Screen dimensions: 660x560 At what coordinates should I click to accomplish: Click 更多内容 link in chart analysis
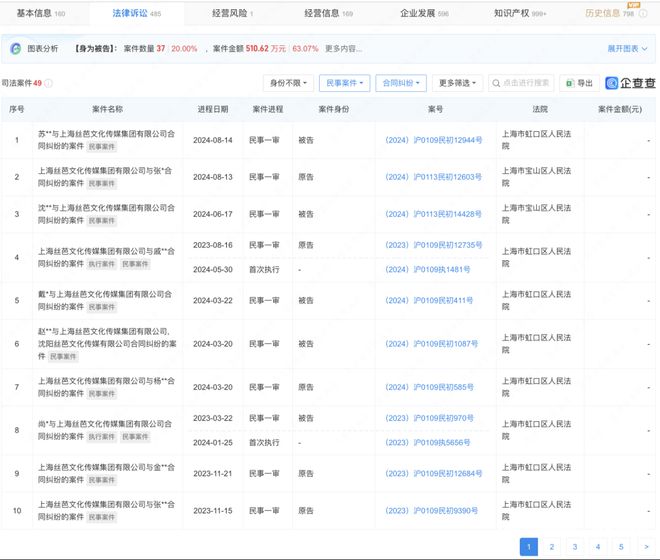coord(343,49)
